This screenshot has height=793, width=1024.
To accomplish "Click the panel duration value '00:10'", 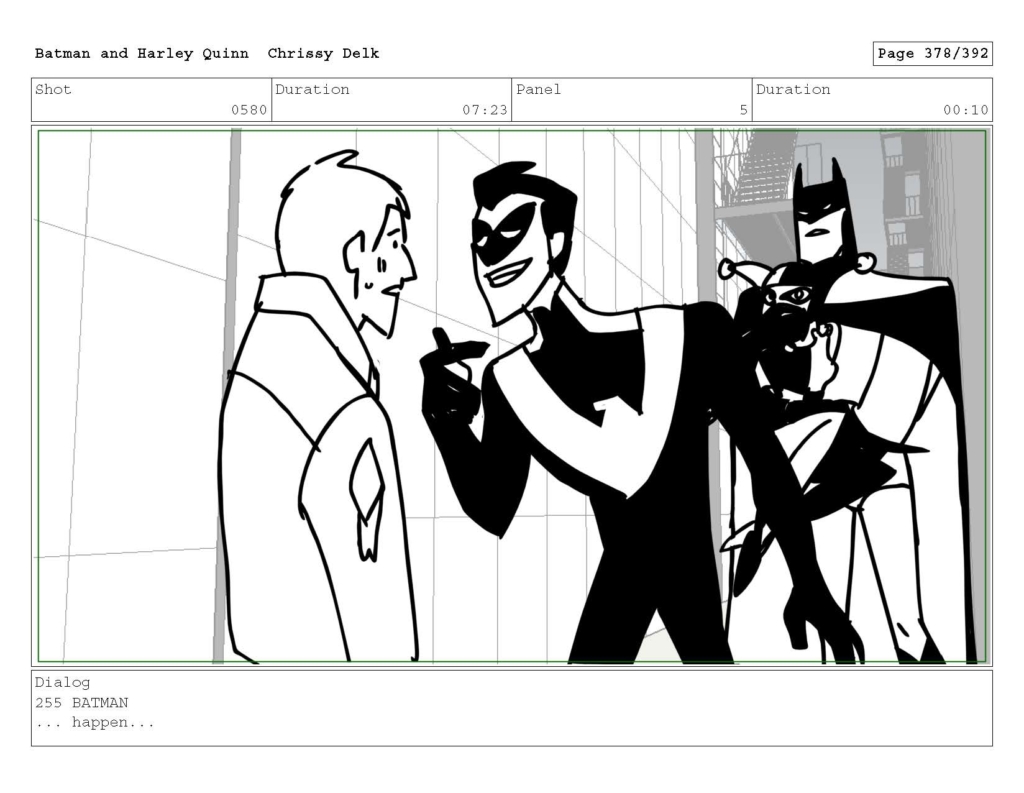I will 965,110.
